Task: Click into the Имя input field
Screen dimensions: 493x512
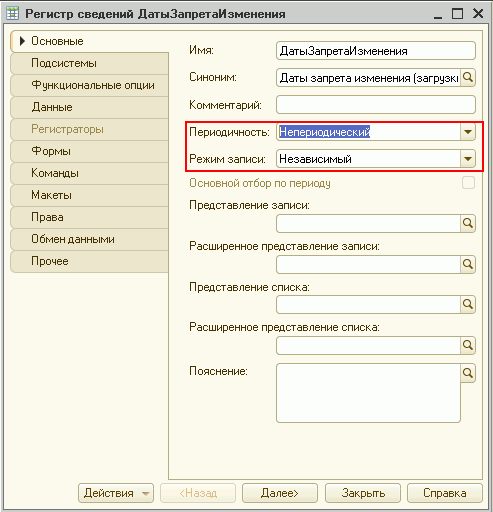Action: click(376, 51)
